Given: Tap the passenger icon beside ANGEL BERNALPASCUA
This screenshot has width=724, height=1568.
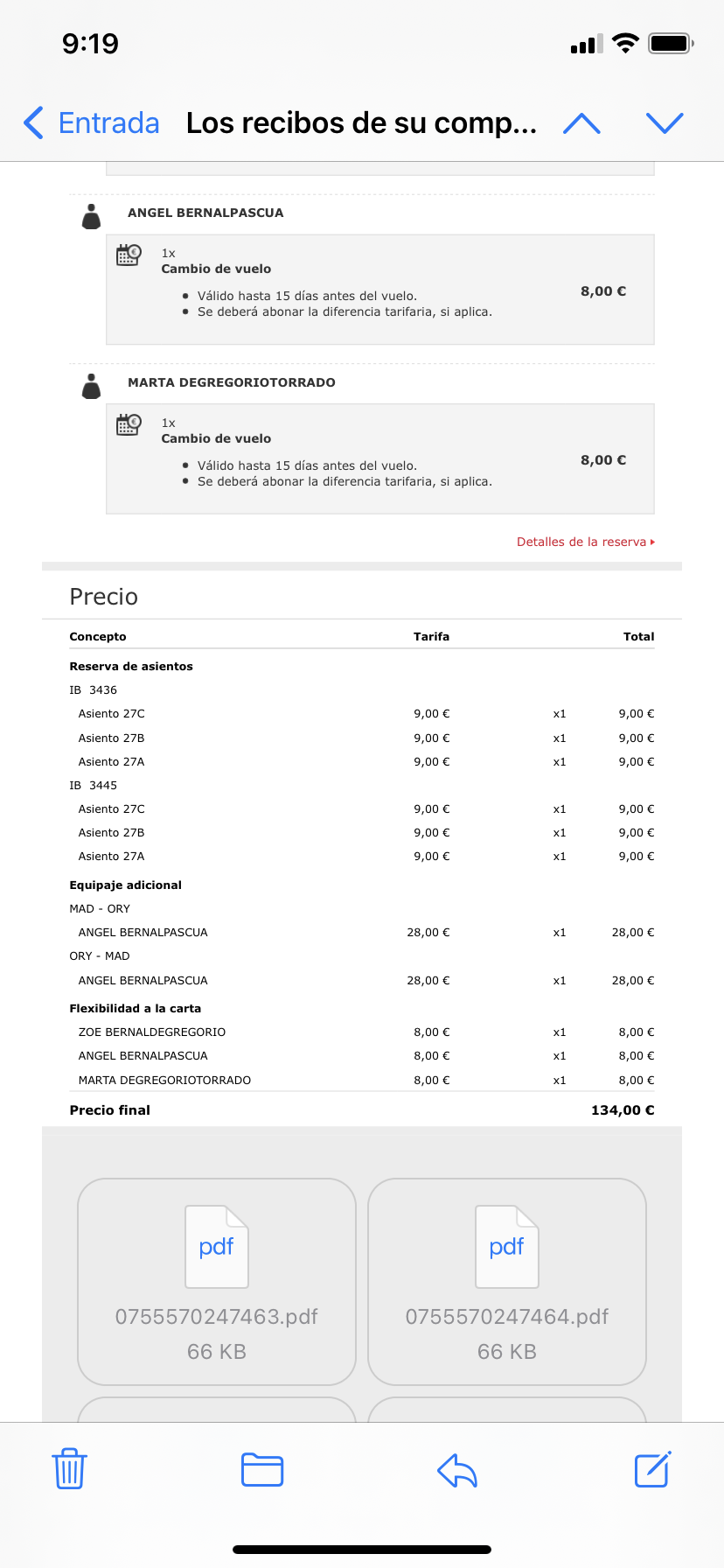Looking at the screenshot, I should [x=91, y=216].
